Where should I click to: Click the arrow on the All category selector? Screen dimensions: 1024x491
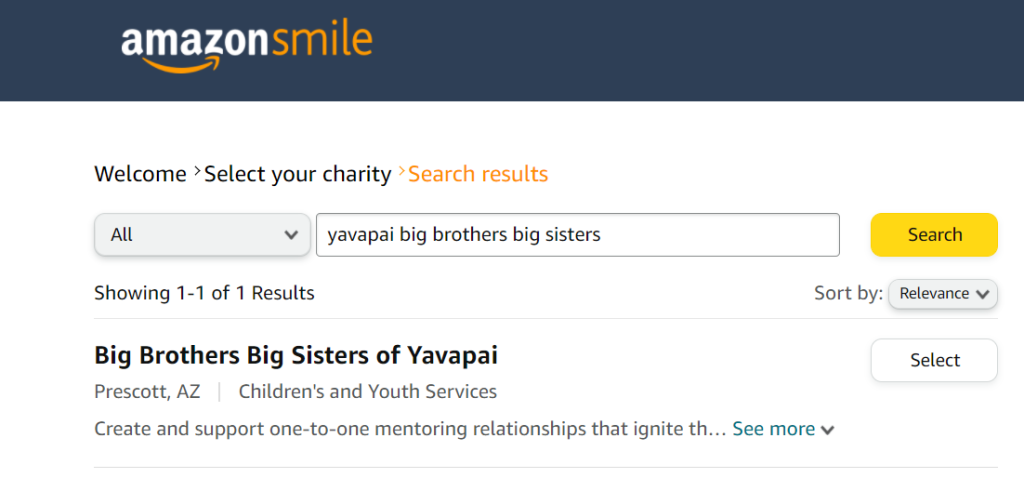(x=291, y=236)
